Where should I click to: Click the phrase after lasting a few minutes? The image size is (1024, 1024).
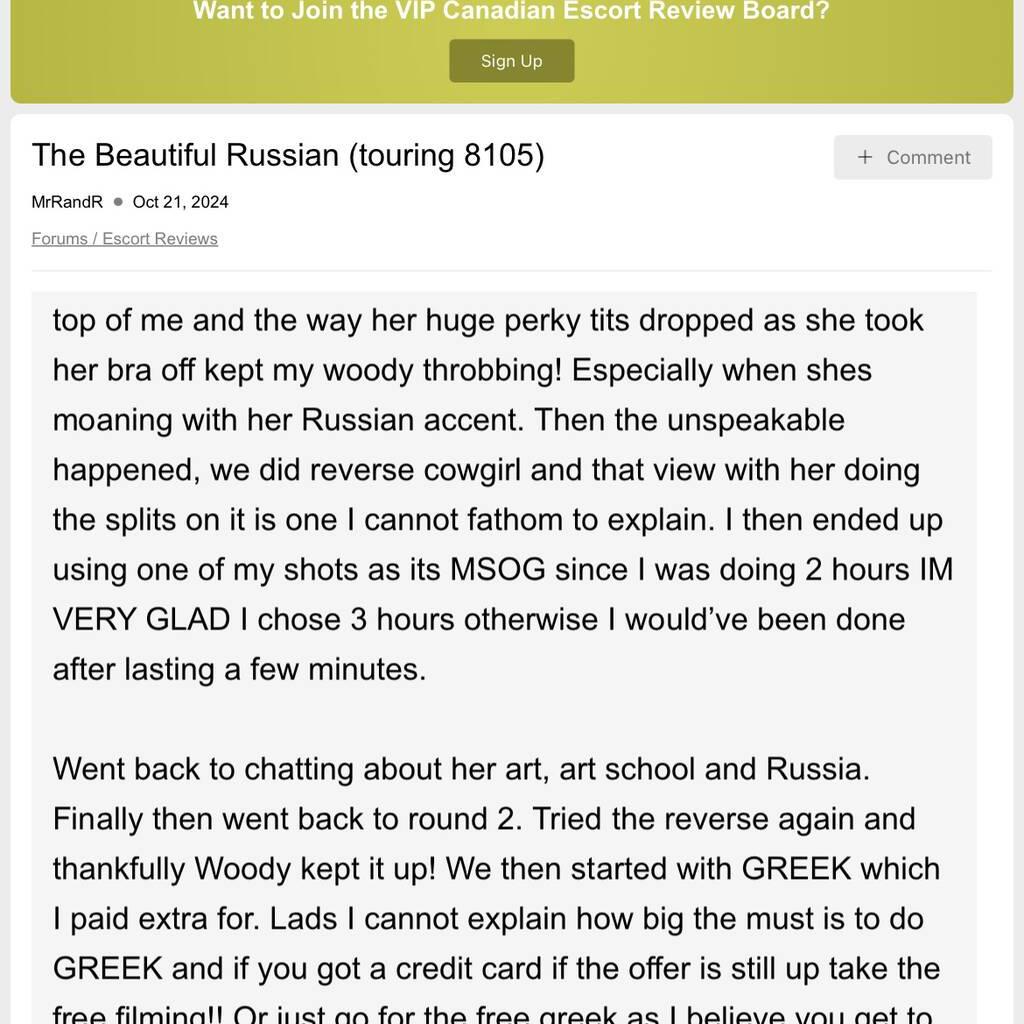(x=239, y=669)
